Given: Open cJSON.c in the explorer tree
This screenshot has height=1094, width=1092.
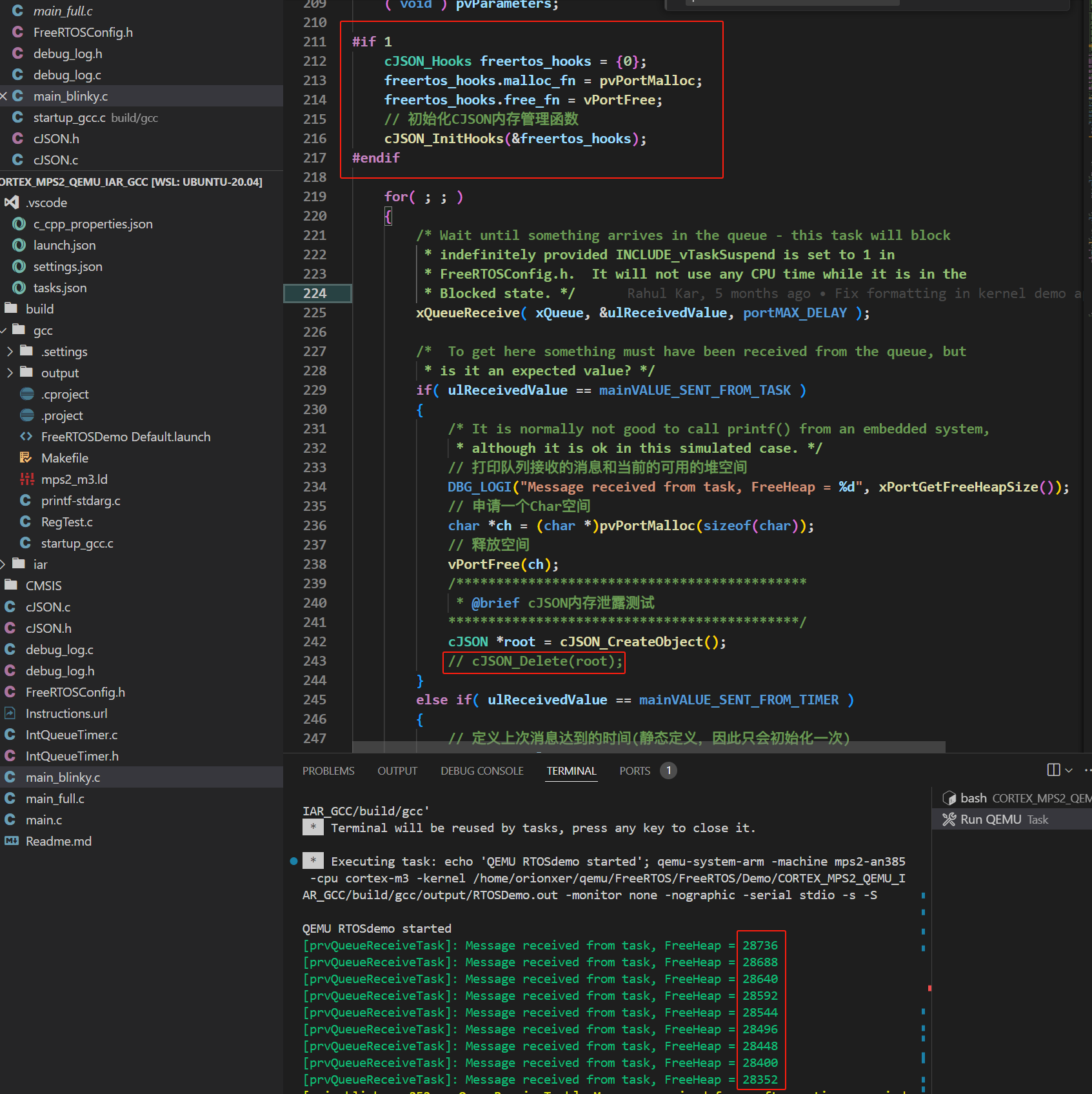Looking at the screenshot, I should pos(48,607).
